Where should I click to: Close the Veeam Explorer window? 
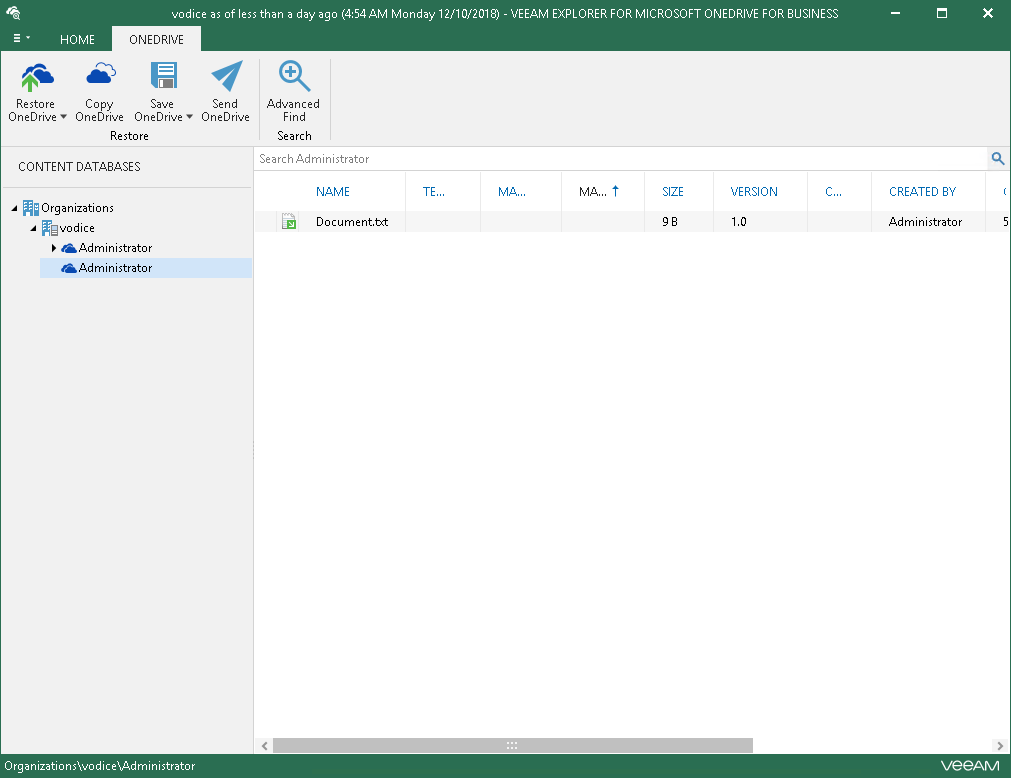coord(988,13)
